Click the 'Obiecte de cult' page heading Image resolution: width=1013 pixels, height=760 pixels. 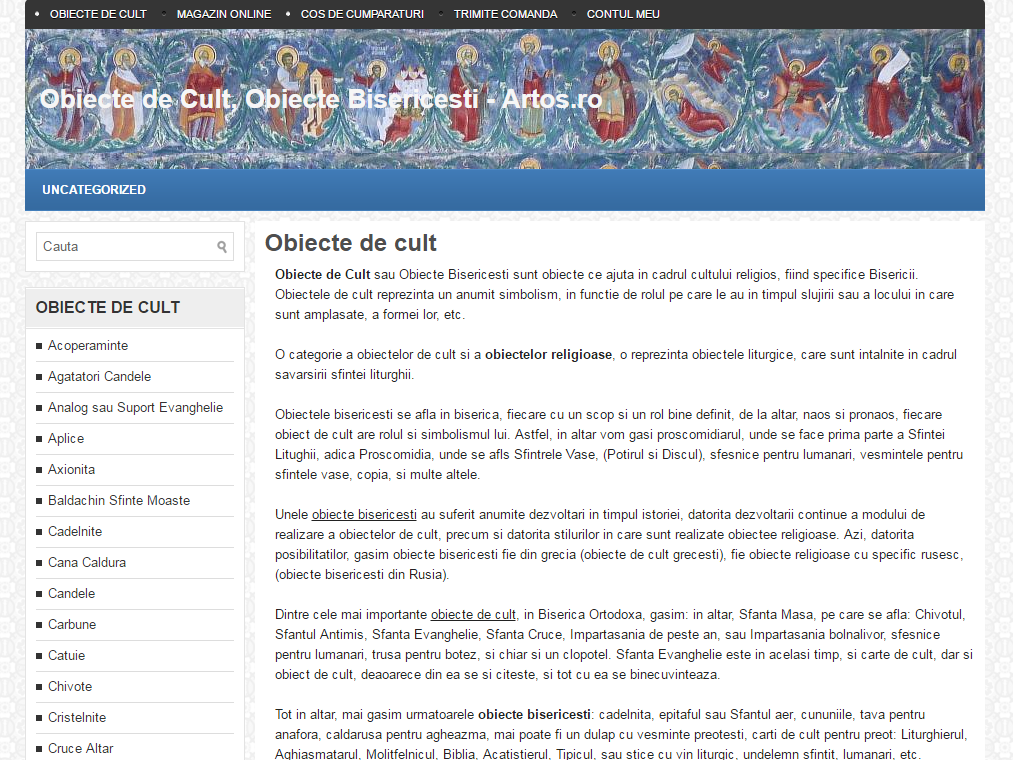[351, 243]
